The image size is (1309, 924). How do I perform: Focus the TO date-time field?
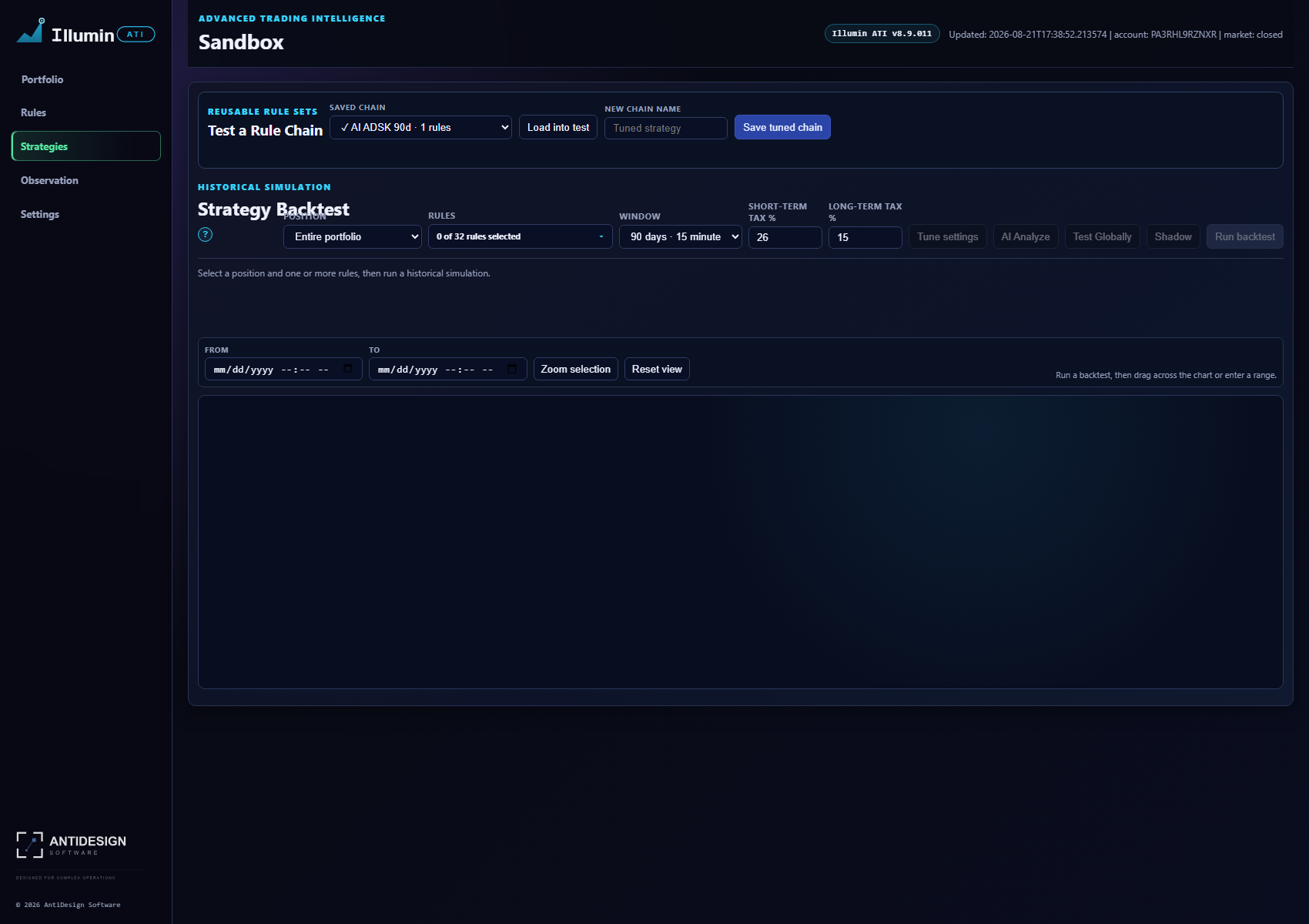click(x=448, y=369)
